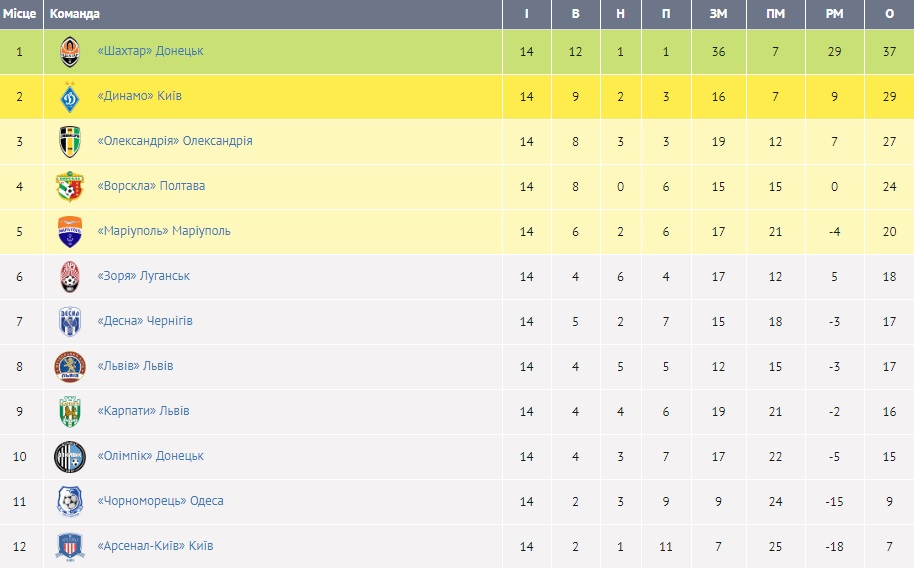Click the Chornomorets Odesa team logo

[69, 501]
